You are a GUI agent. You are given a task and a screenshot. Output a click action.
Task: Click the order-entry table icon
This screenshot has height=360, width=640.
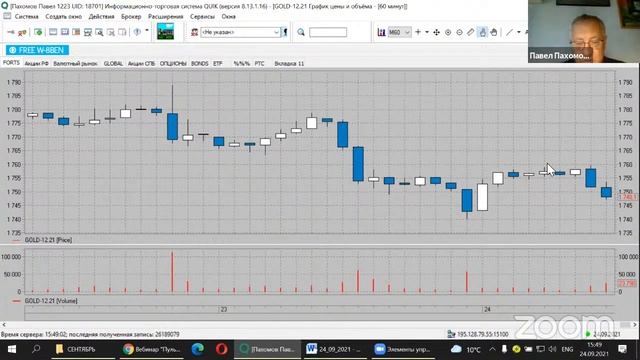[87, 32]
